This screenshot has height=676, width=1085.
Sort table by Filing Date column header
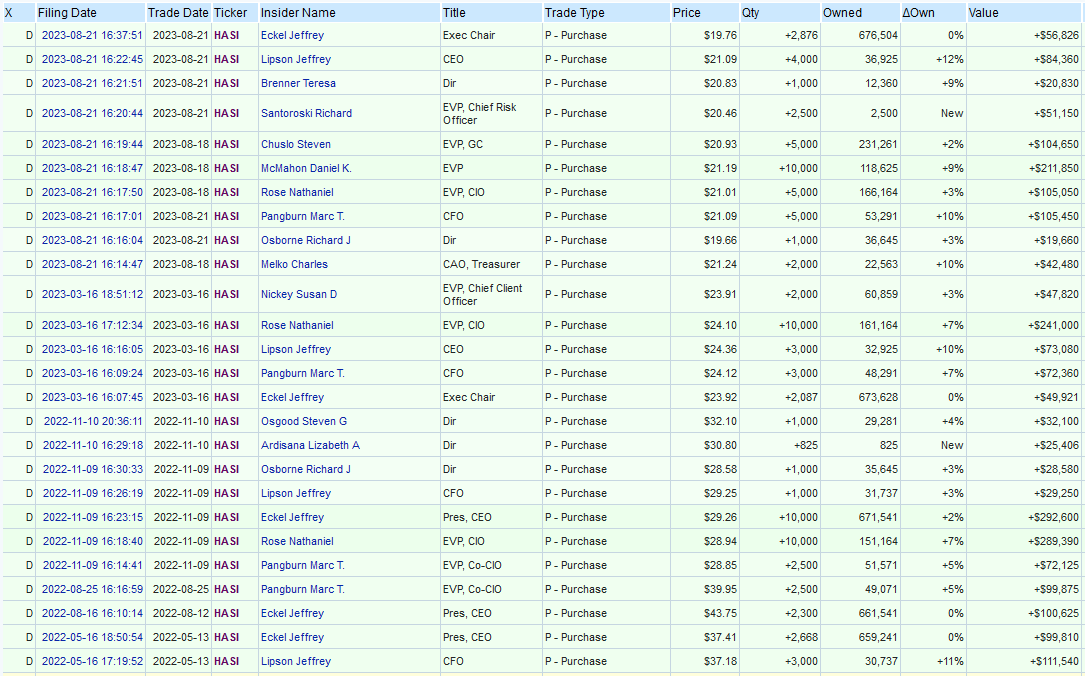(x=67, y=13)
